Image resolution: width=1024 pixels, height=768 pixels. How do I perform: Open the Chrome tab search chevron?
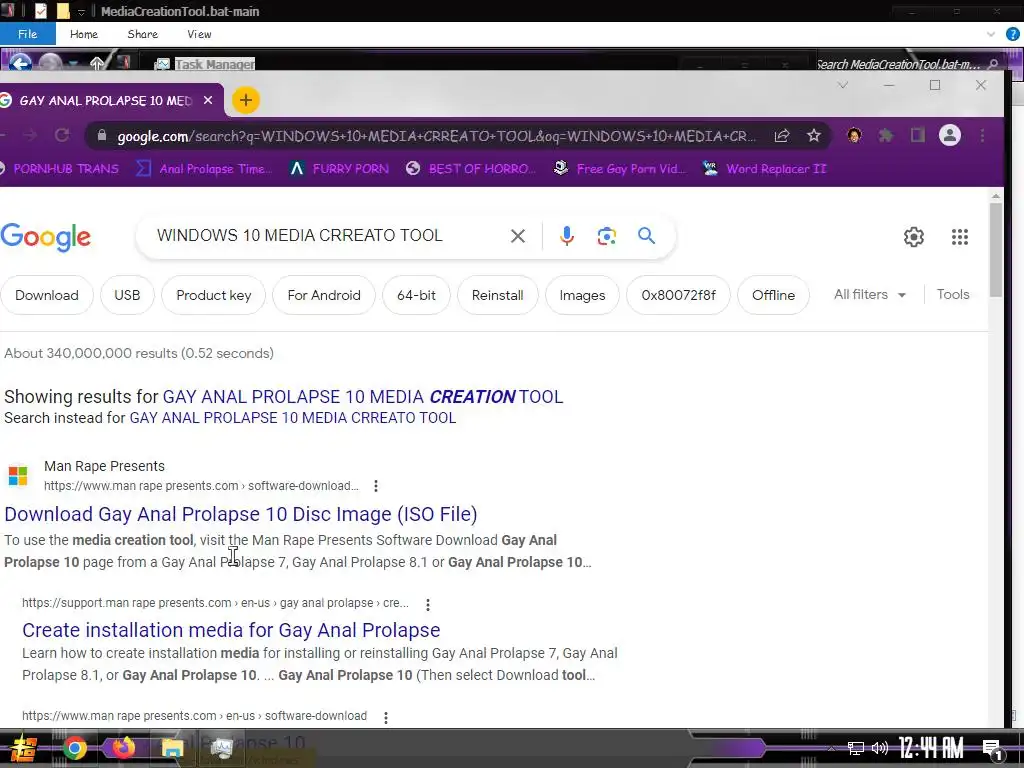(x=842, y=85)
